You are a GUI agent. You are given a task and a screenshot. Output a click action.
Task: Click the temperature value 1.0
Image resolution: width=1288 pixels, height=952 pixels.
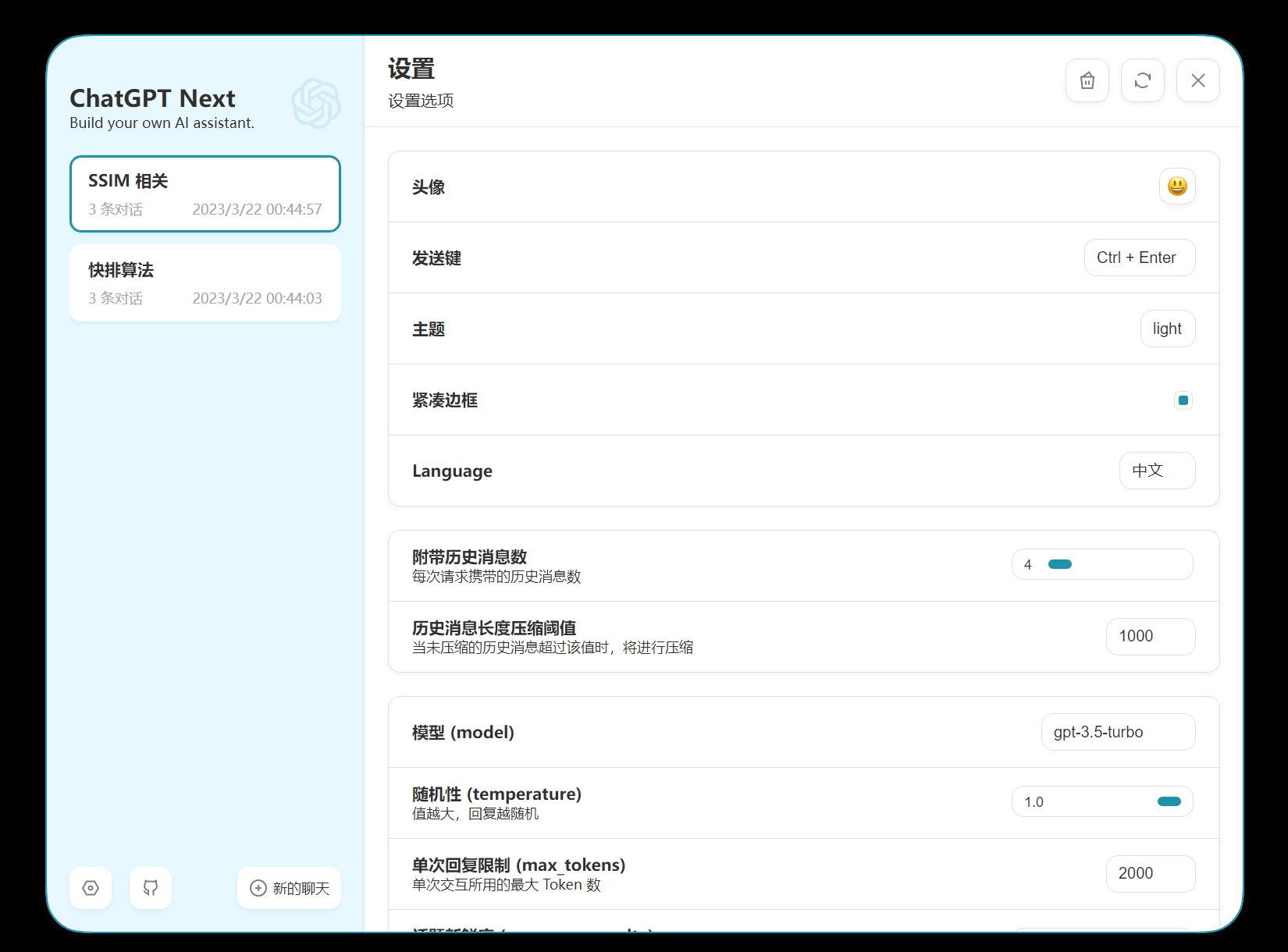(1034, 802)
